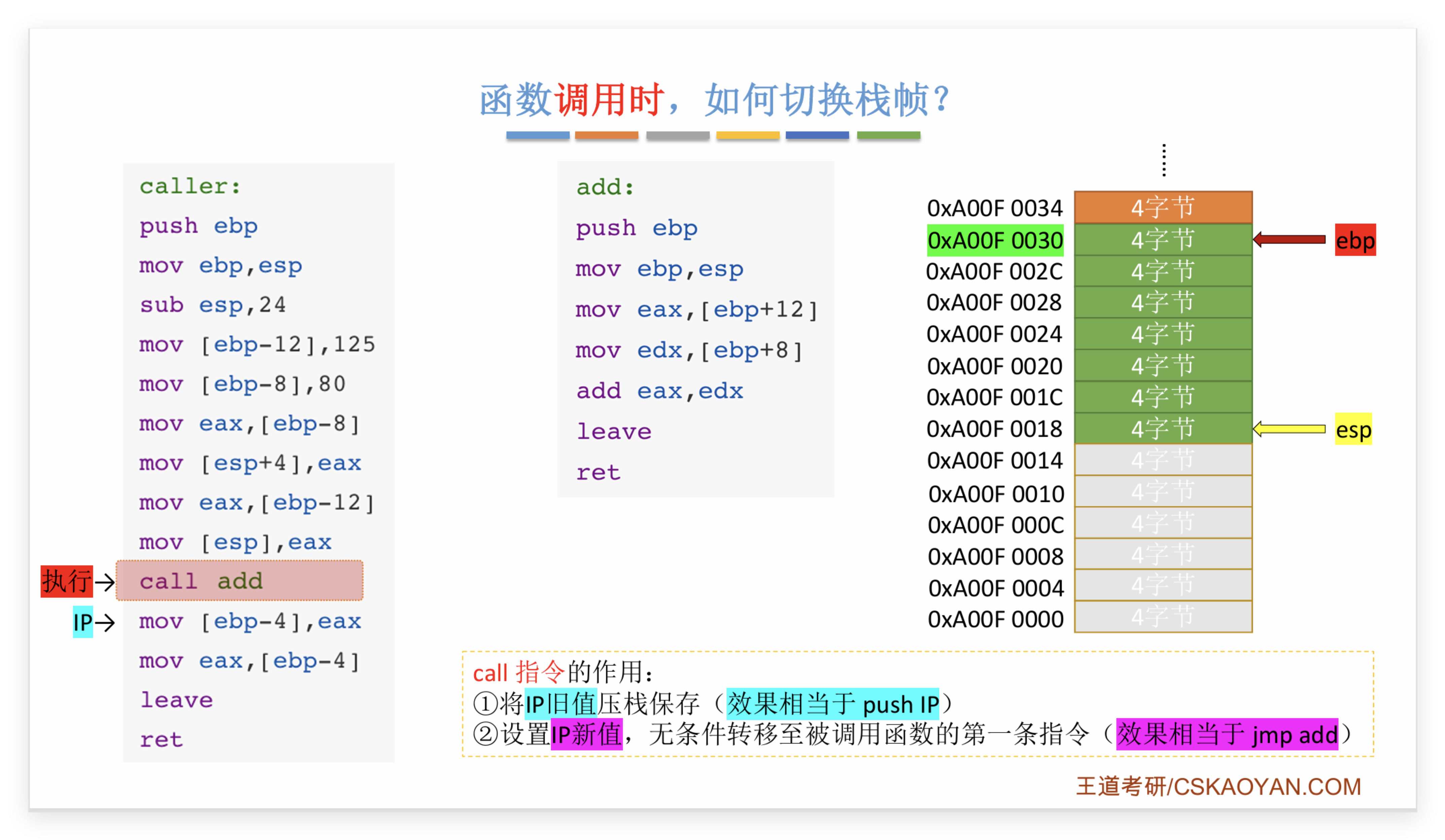Select 'mov [ebp-12],125' line

coord(257,344)
